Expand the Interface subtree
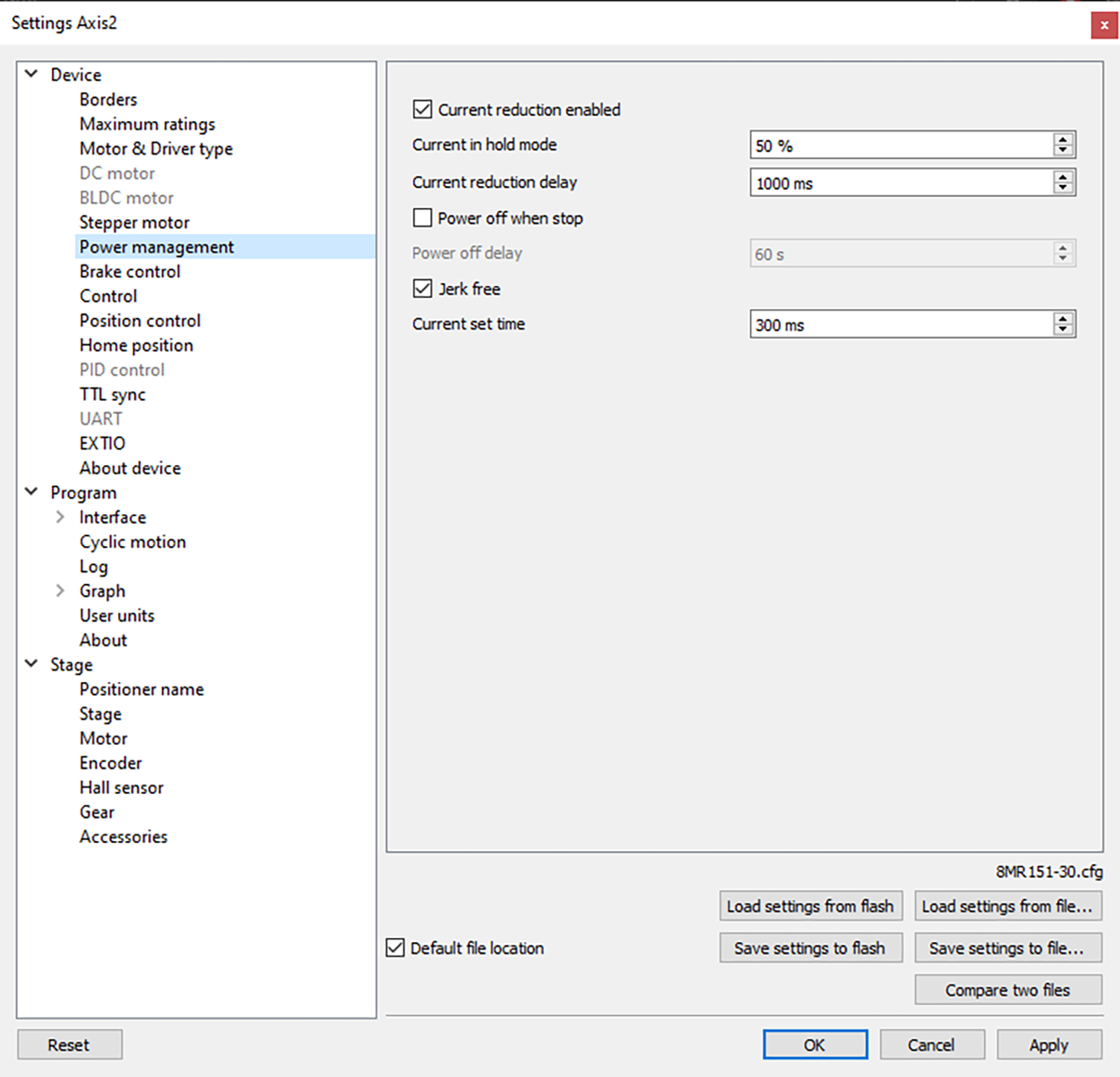Screen dimensions: 1120x1077 59,516
